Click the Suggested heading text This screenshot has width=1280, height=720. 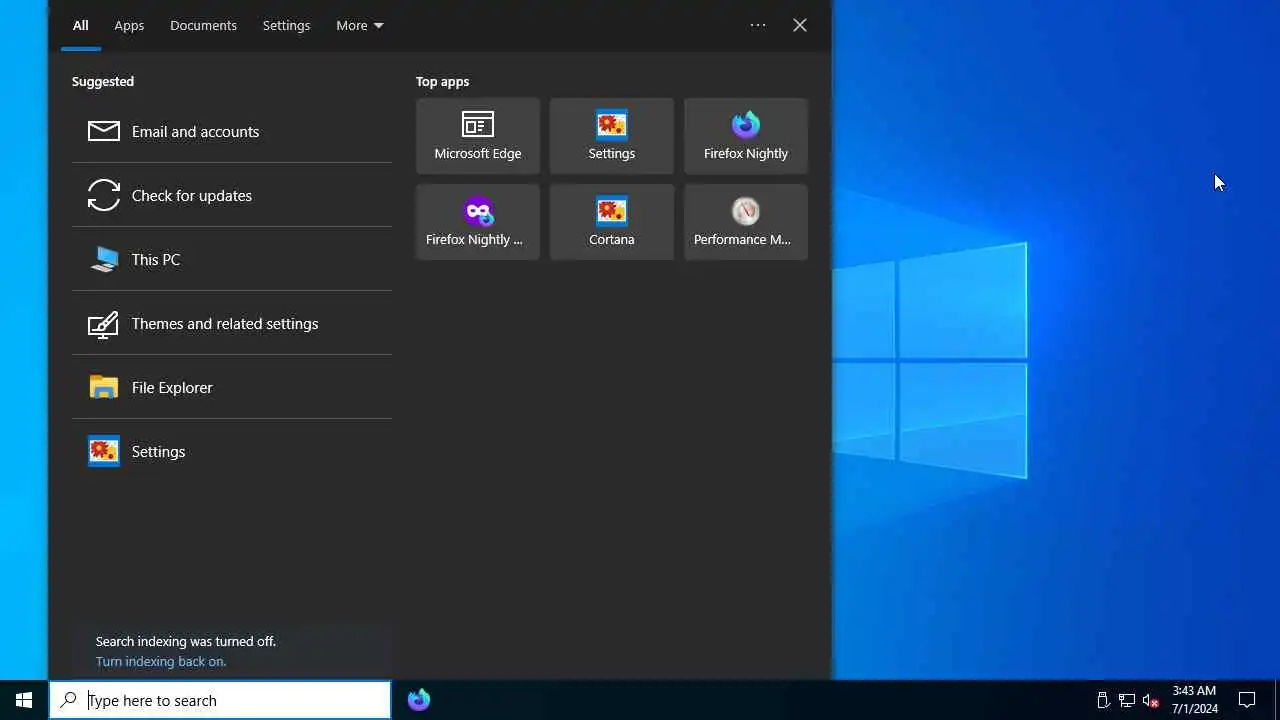103,81
